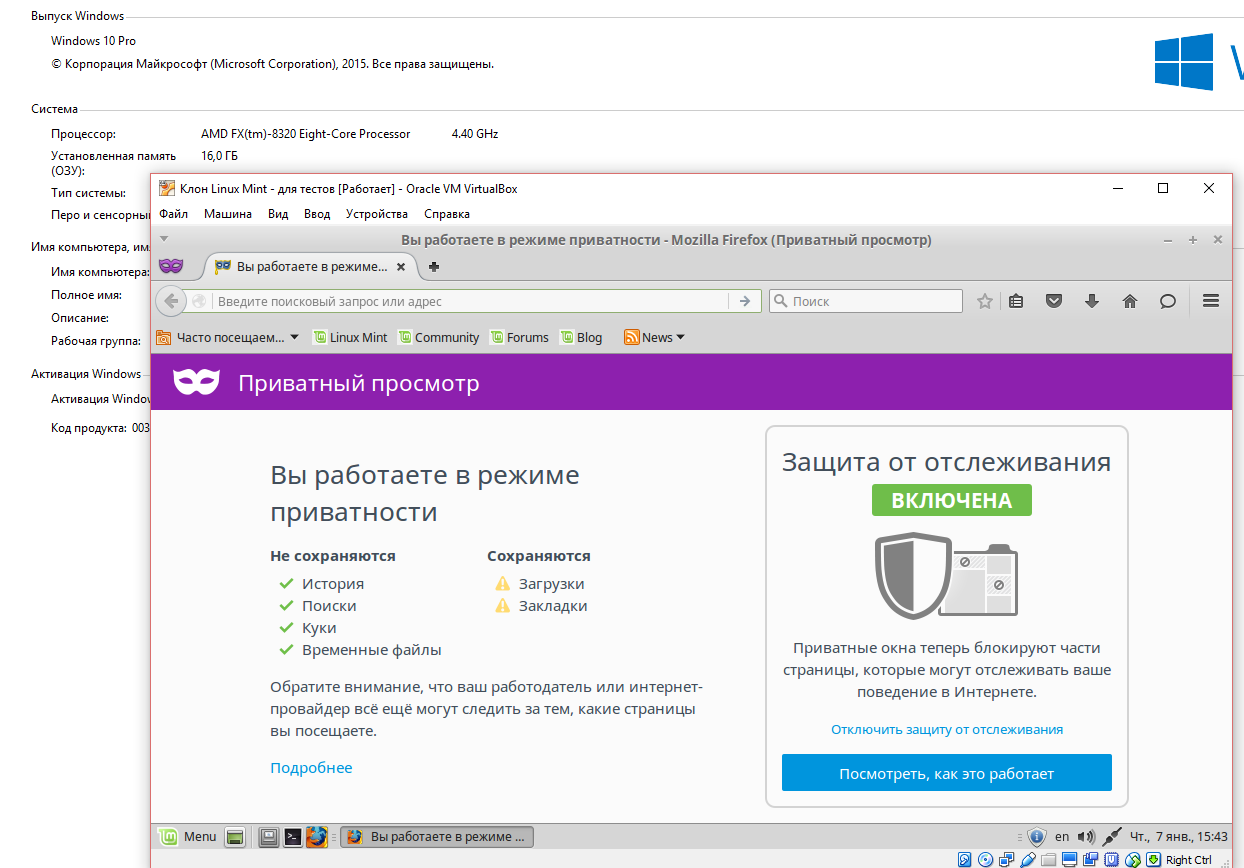Click the История list item

[333, 584]
